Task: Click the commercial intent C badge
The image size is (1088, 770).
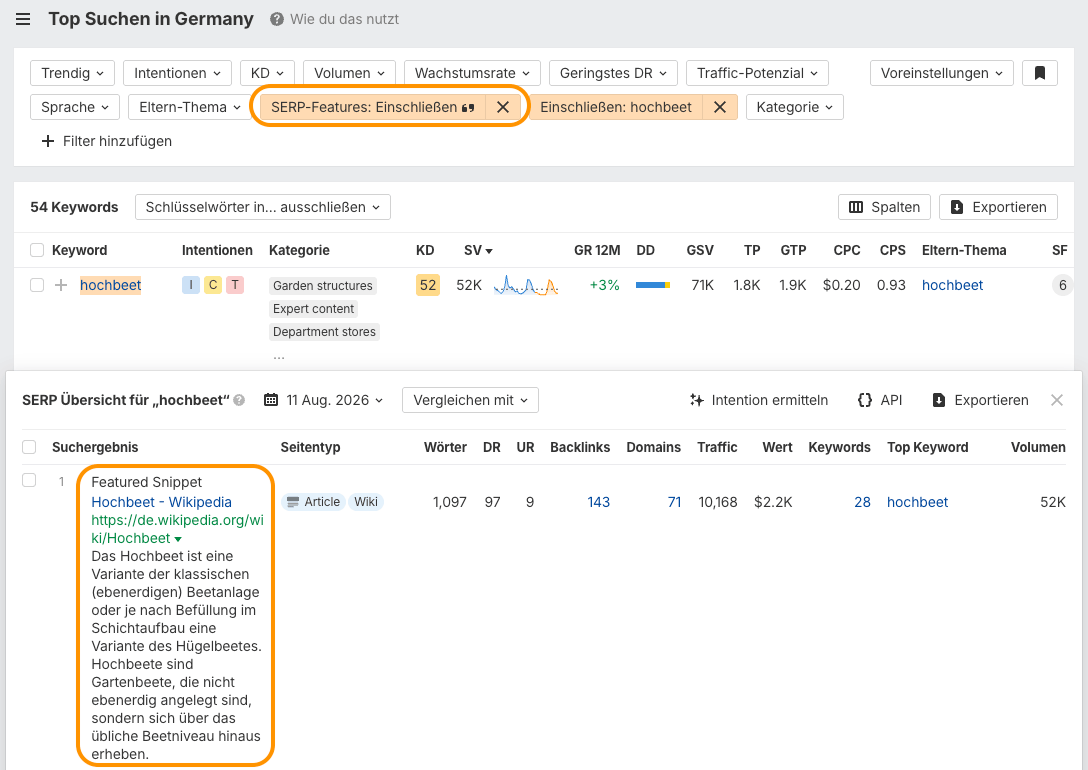Action: pyautogui.click(x=213, y=285)
